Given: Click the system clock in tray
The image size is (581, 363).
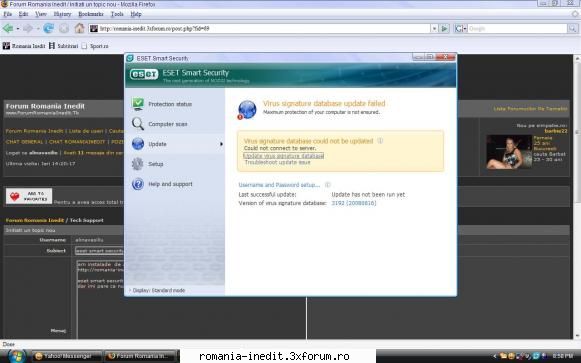Looking at the screenshot, I should (x=562, y=356).
